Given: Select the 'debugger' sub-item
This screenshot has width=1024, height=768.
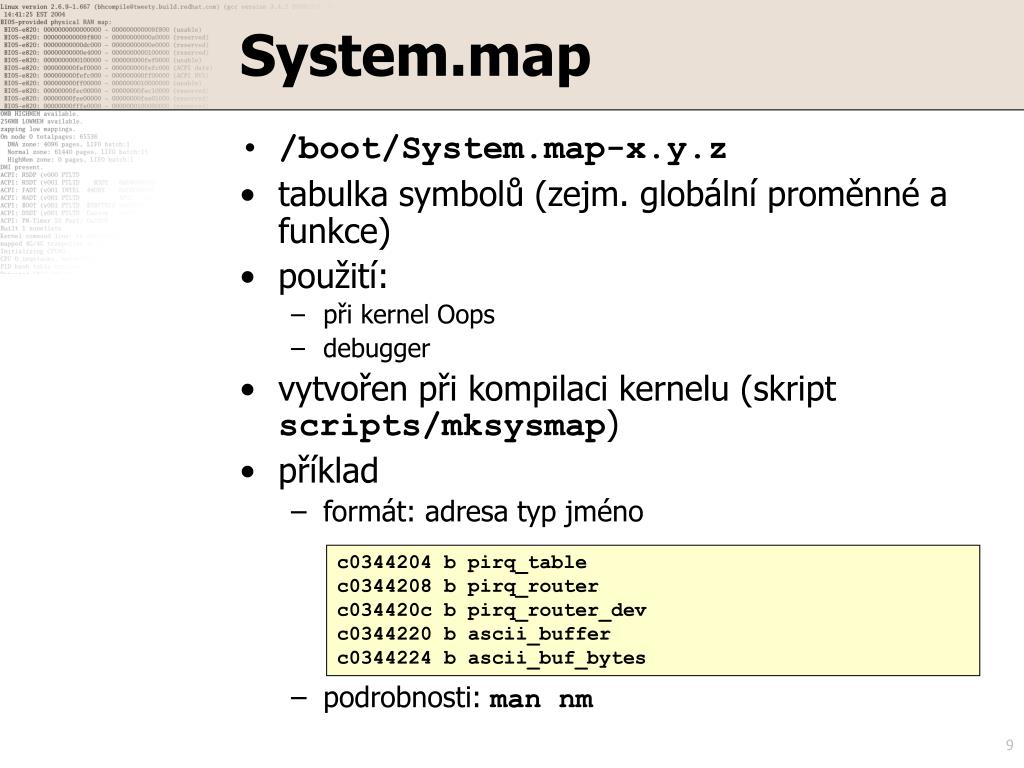Looking at the screenshot, I should click(376, 349).
